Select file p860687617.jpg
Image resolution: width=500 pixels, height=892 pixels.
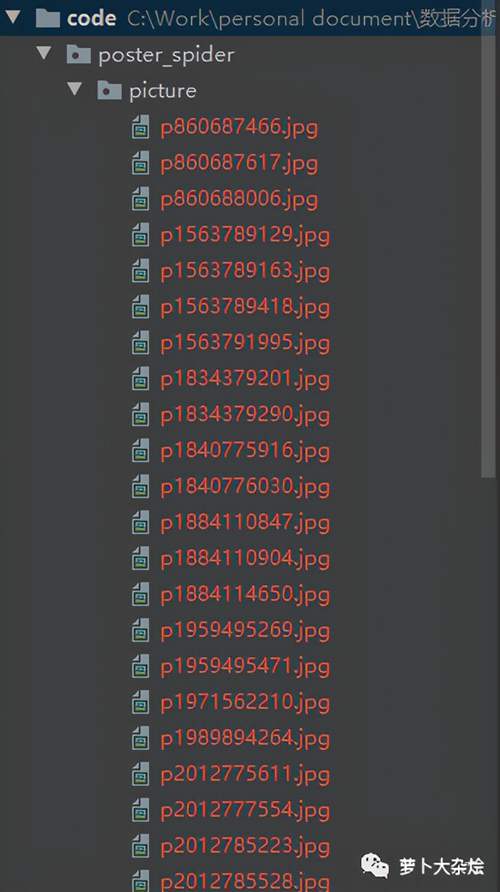click(x=239, y=163)
